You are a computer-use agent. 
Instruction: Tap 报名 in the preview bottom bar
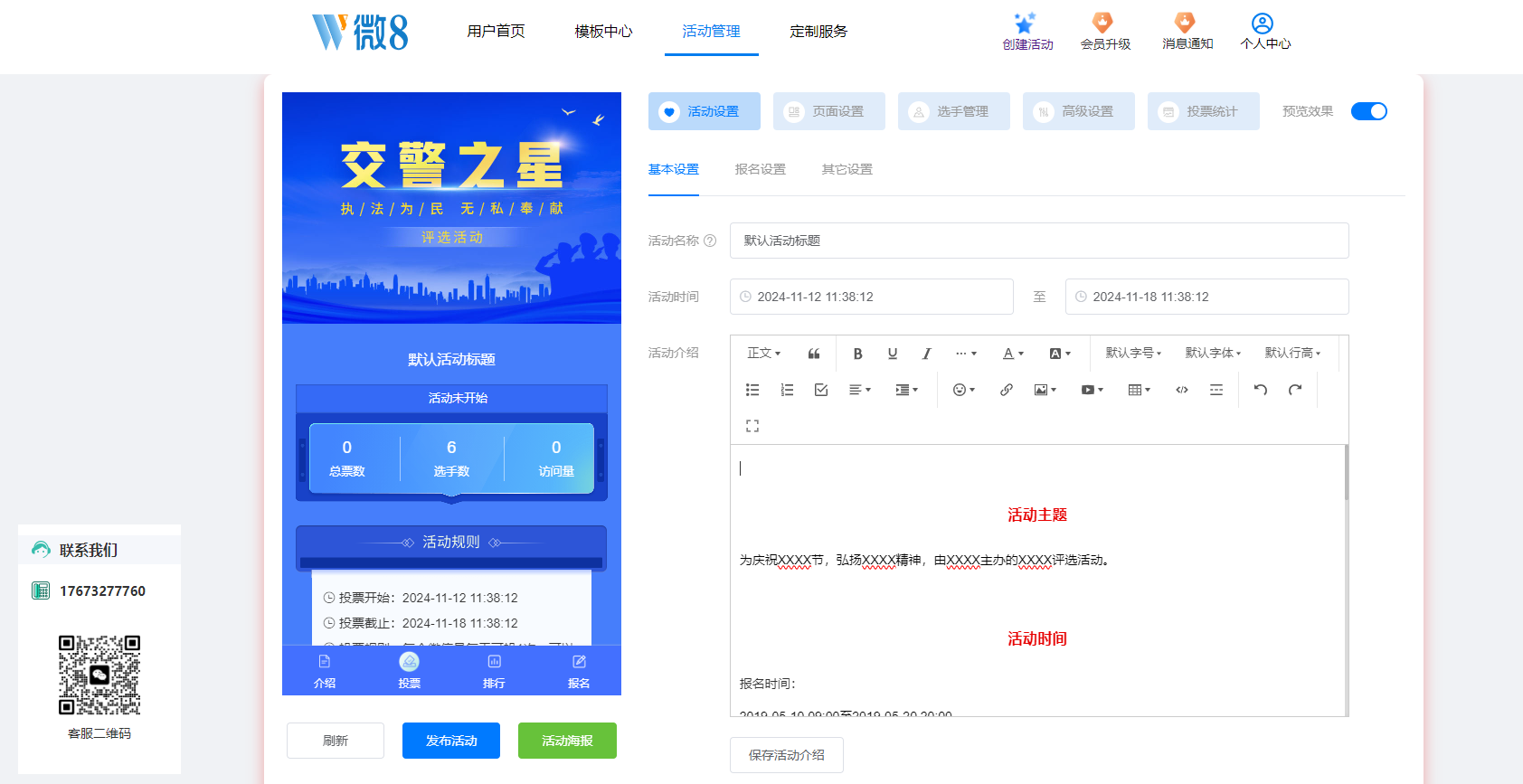(x=579, y=671)
